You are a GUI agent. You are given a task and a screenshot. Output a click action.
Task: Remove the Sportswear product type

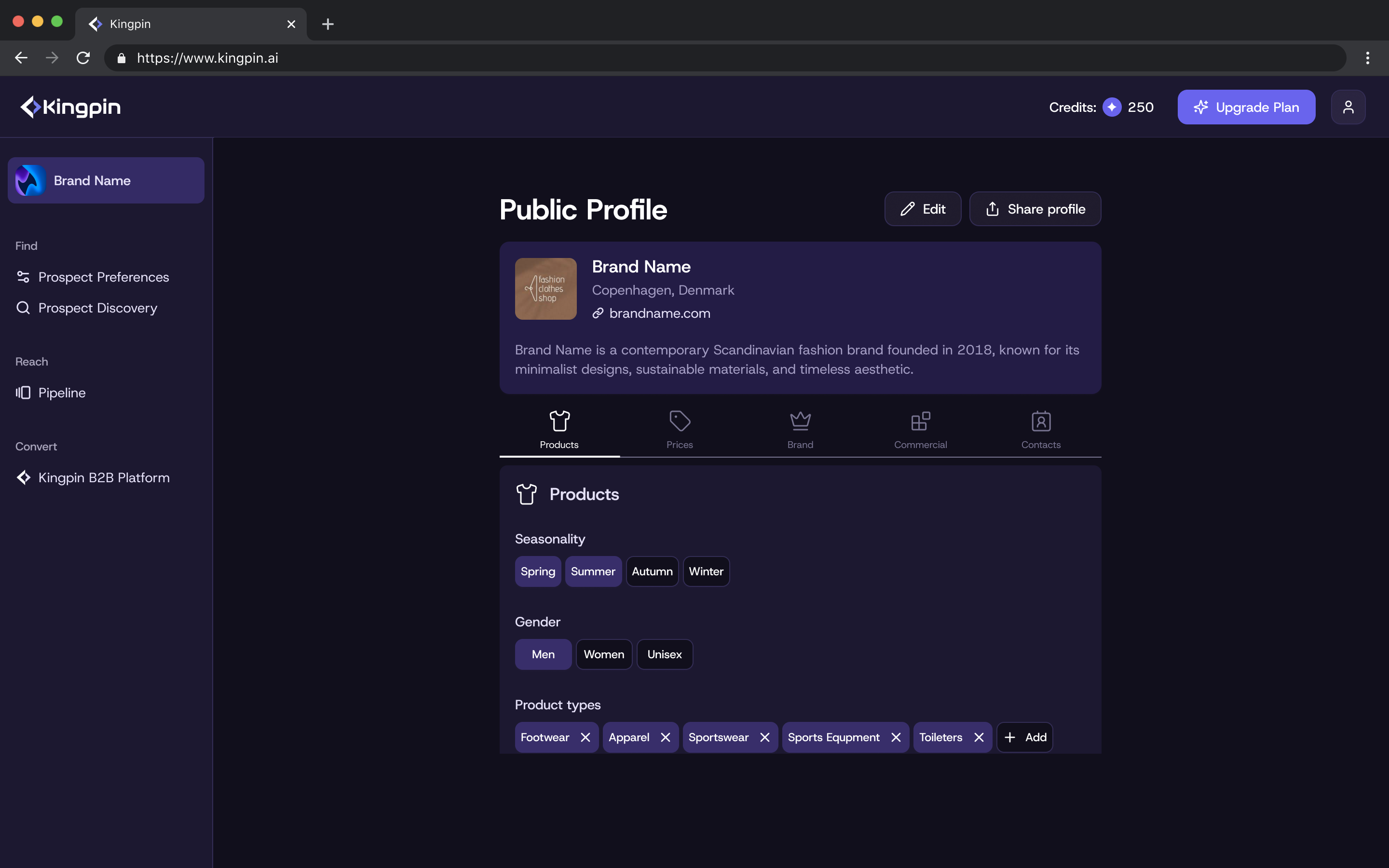coord(764,737)
